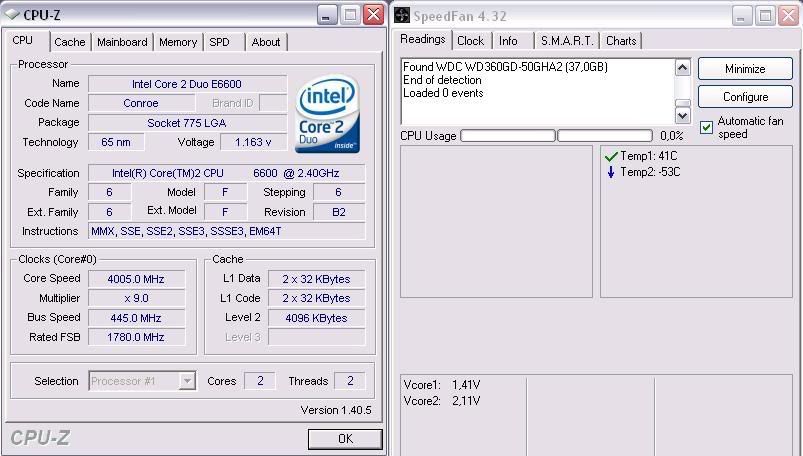Click the Found WDC WD360GD log line

[x=505, y=67]
